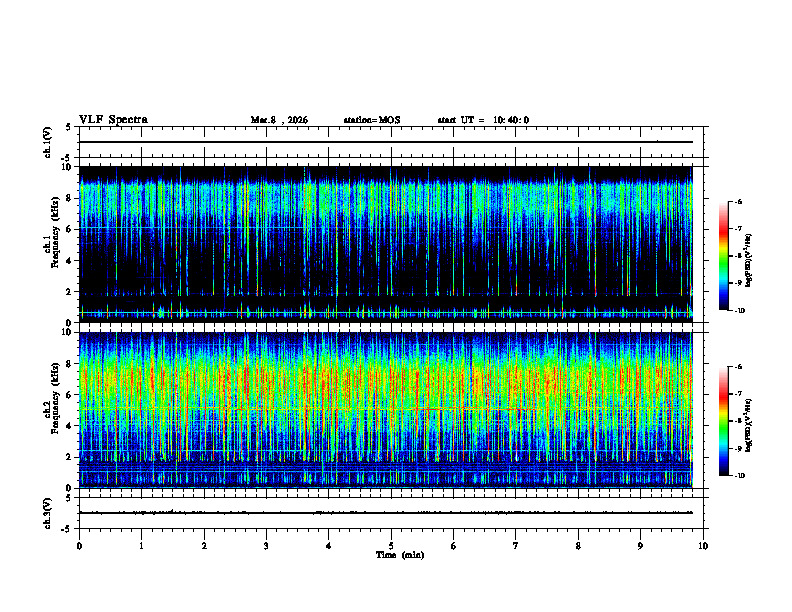Click time axis tick label '0'
Viewport: 792px width, 612px height.
tap(79, 546)
